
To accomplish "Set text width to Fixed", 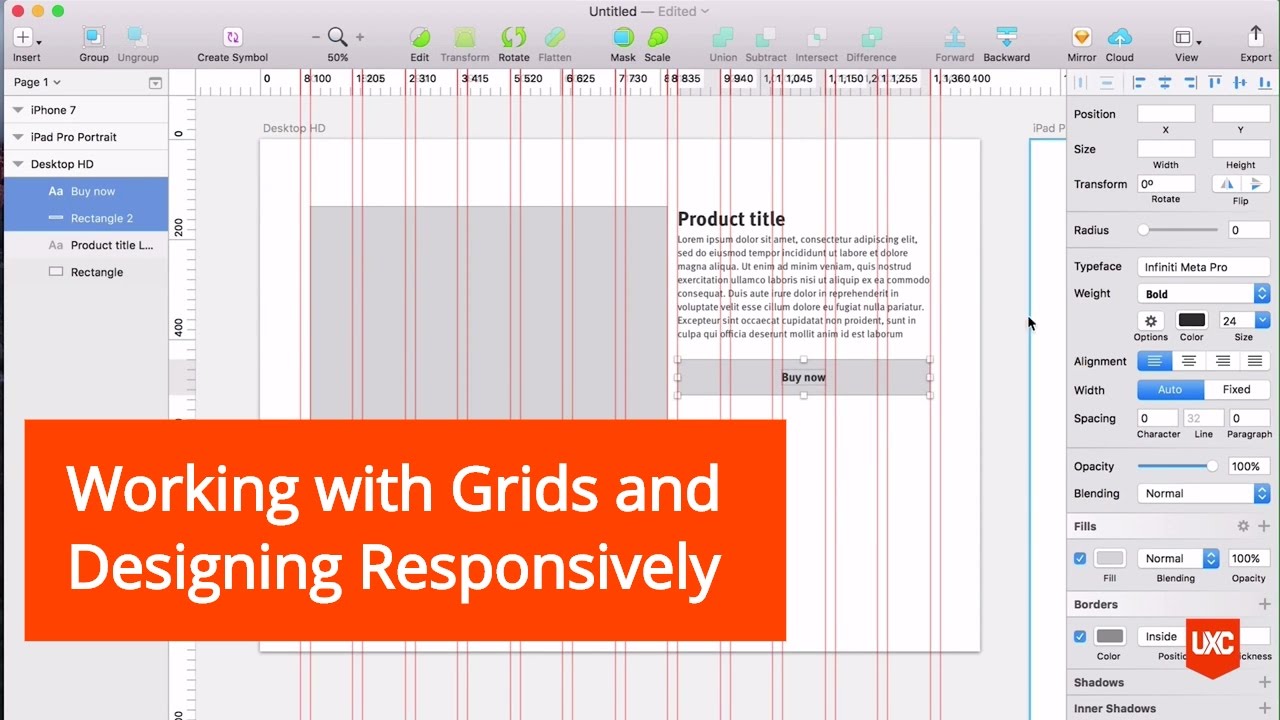I will [1237, 390].
